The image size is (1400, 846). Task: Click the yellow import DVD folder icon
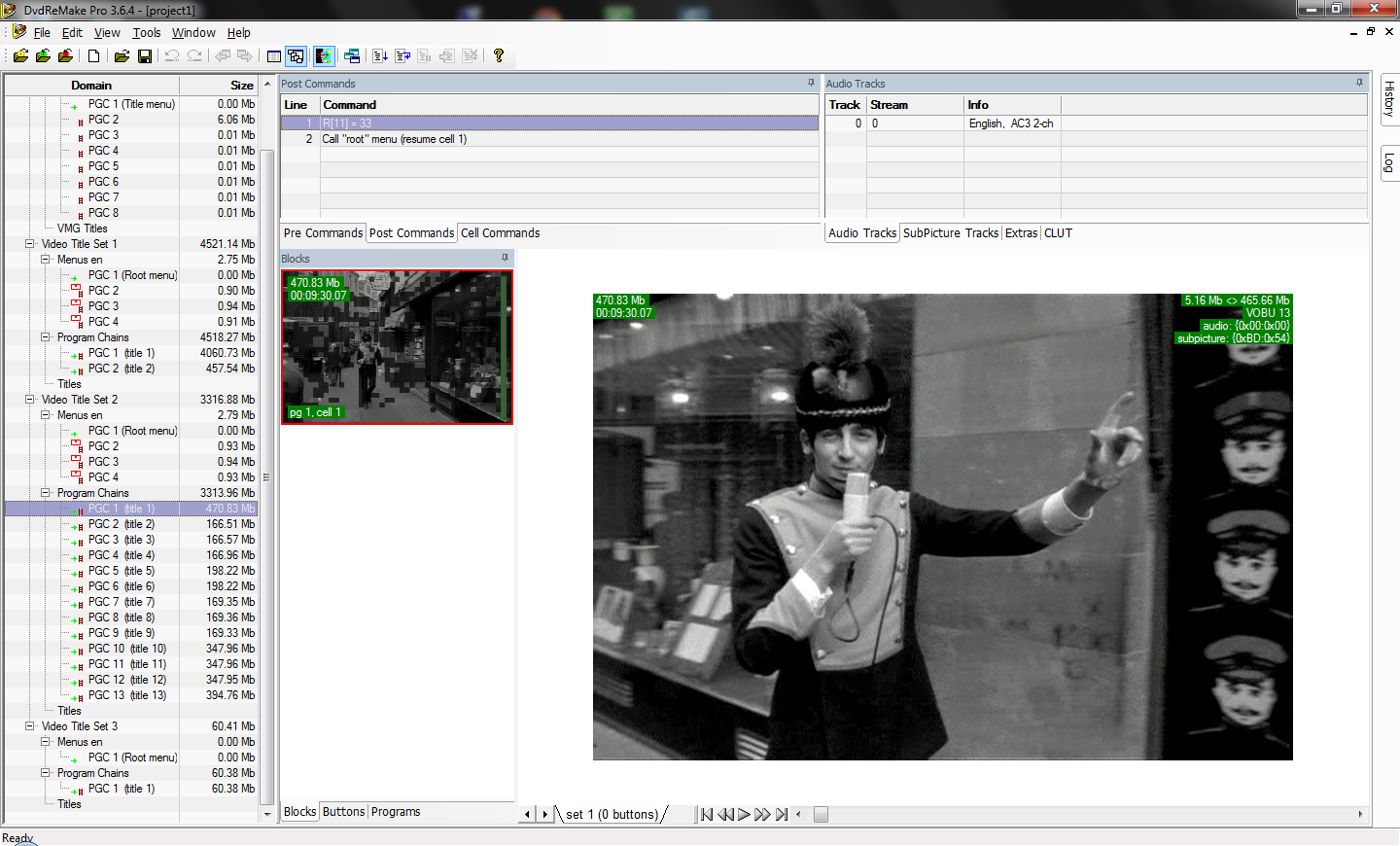click(x=20, y=56)
